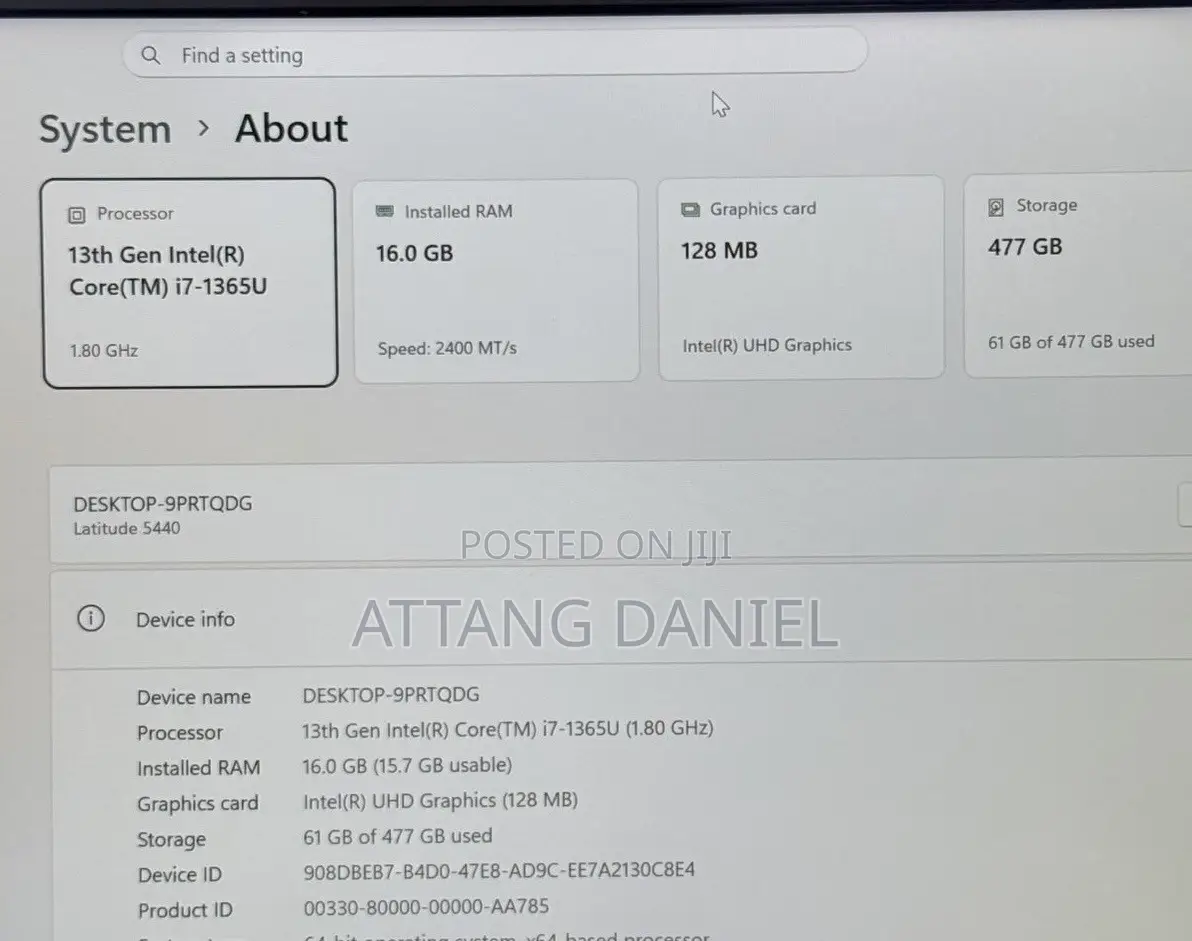Click the Latitude 5440 model text
The height and width of the screenshot is (941, 1192).
point(127,528)
